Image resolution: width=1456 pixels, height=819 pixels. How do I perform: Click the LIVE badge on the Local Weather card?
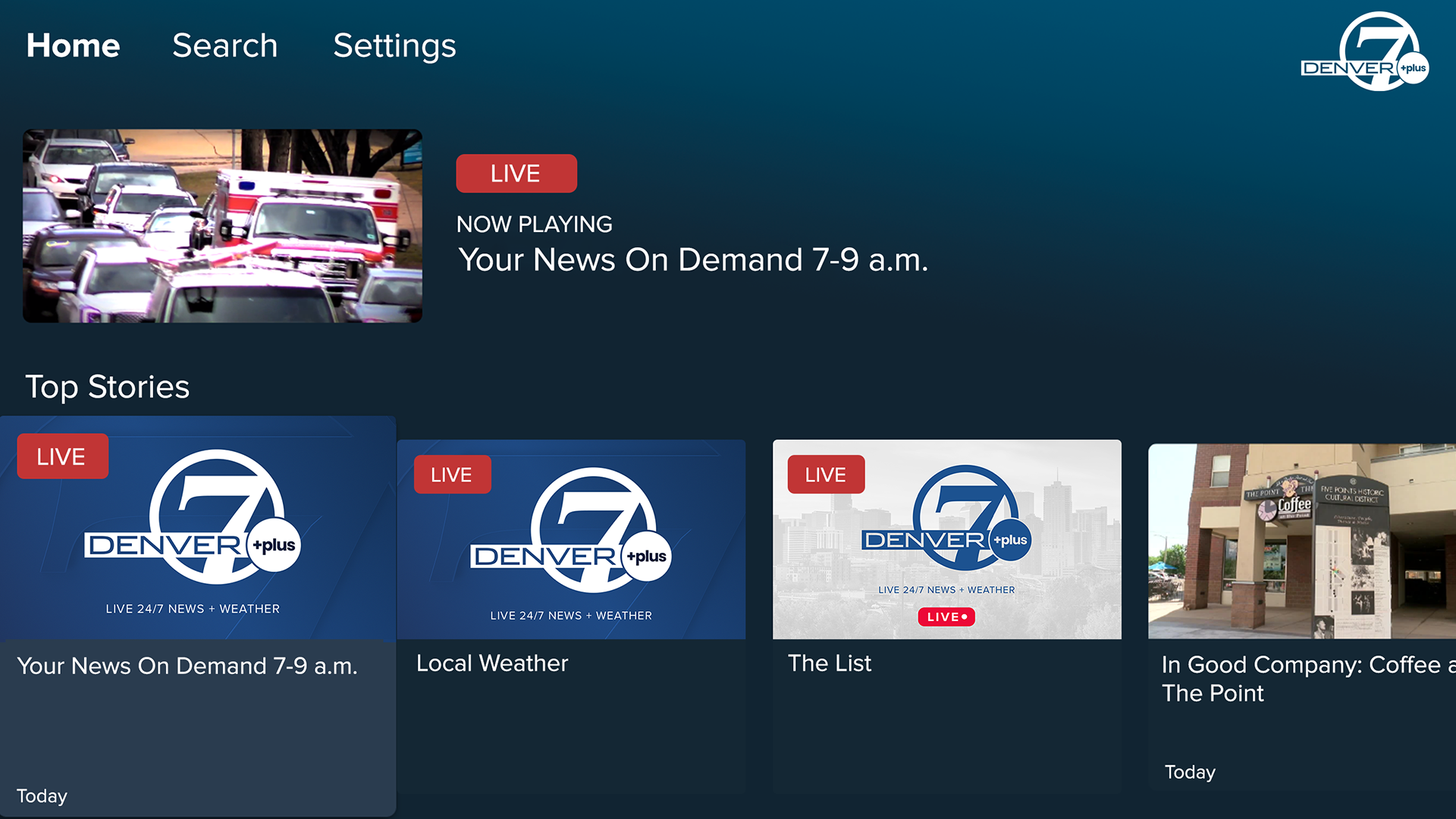point(452,474)
